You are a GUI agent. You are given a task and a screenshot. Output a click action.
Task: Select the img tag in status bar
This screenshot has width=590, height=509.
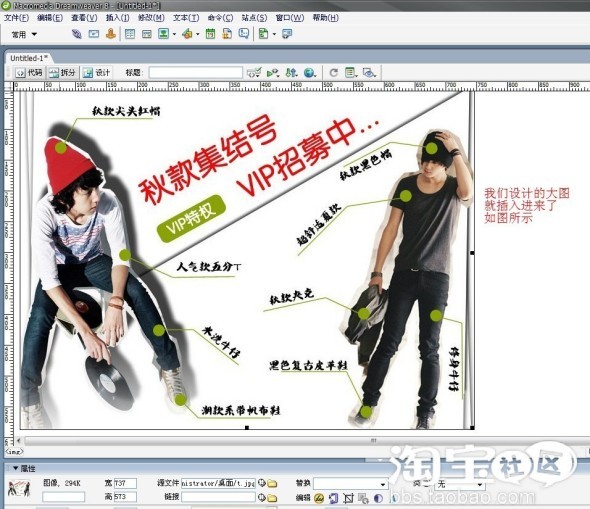pyautogui.click(x=14, y=451)
